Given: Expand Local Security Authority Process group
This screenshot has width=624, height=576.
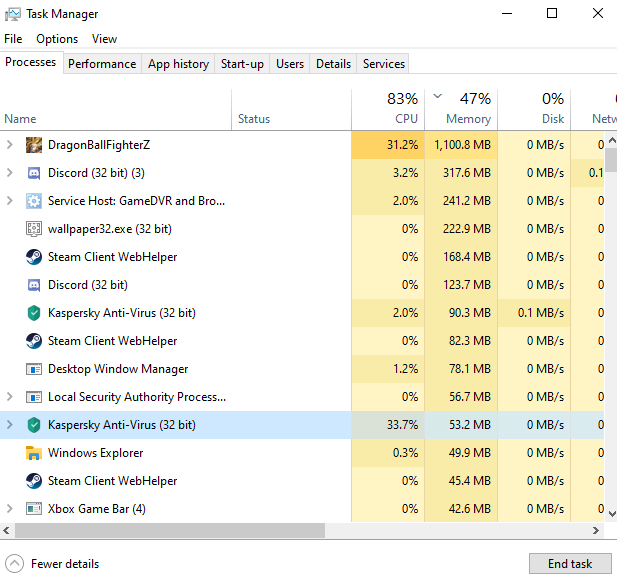Looking at the screenshot, I should click(x=10, y=397).
